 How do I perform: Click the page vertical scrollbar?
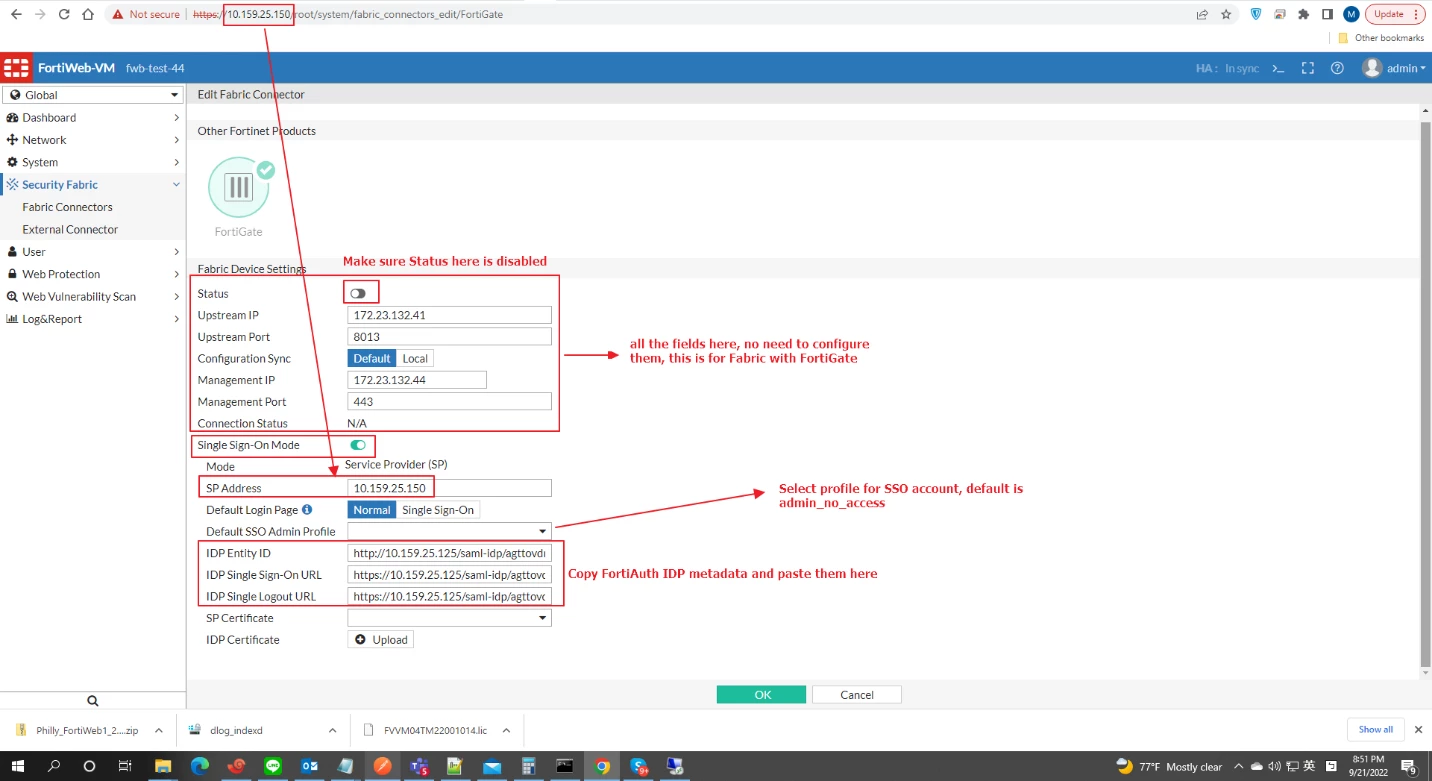coord(1425,396)
